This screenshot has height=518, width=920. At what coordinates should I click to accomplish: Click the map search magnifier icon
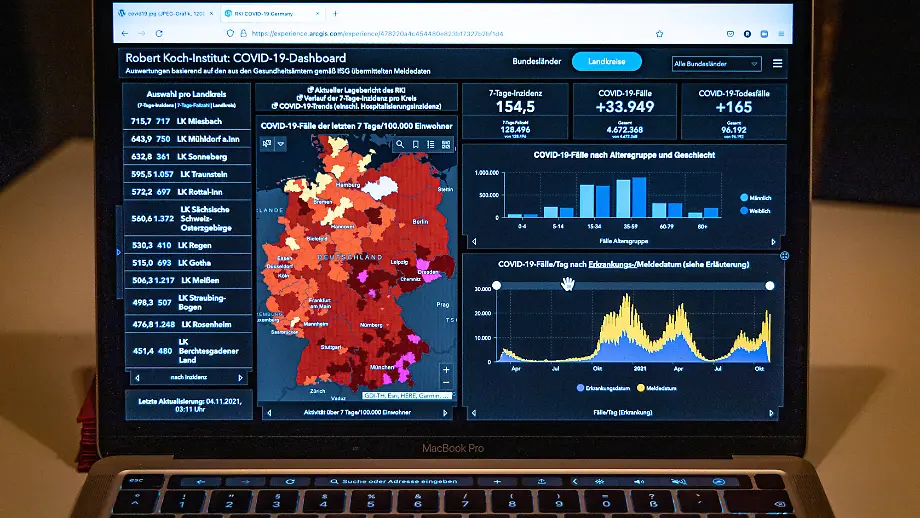[x=401, y=144]
